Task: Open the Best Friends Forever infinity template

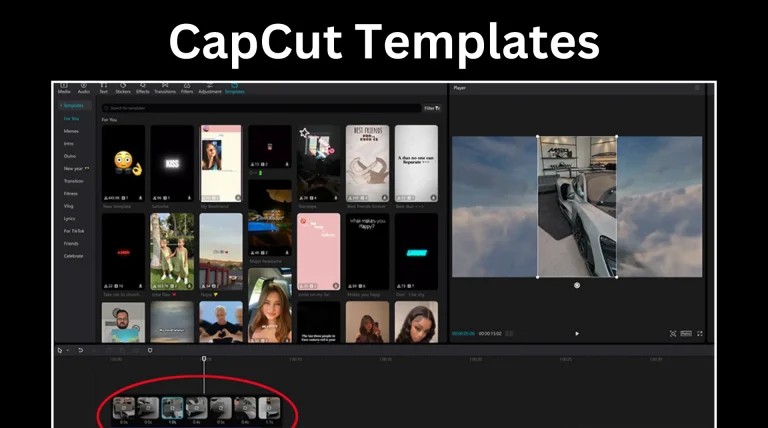Action: click(x=367, y=164)
